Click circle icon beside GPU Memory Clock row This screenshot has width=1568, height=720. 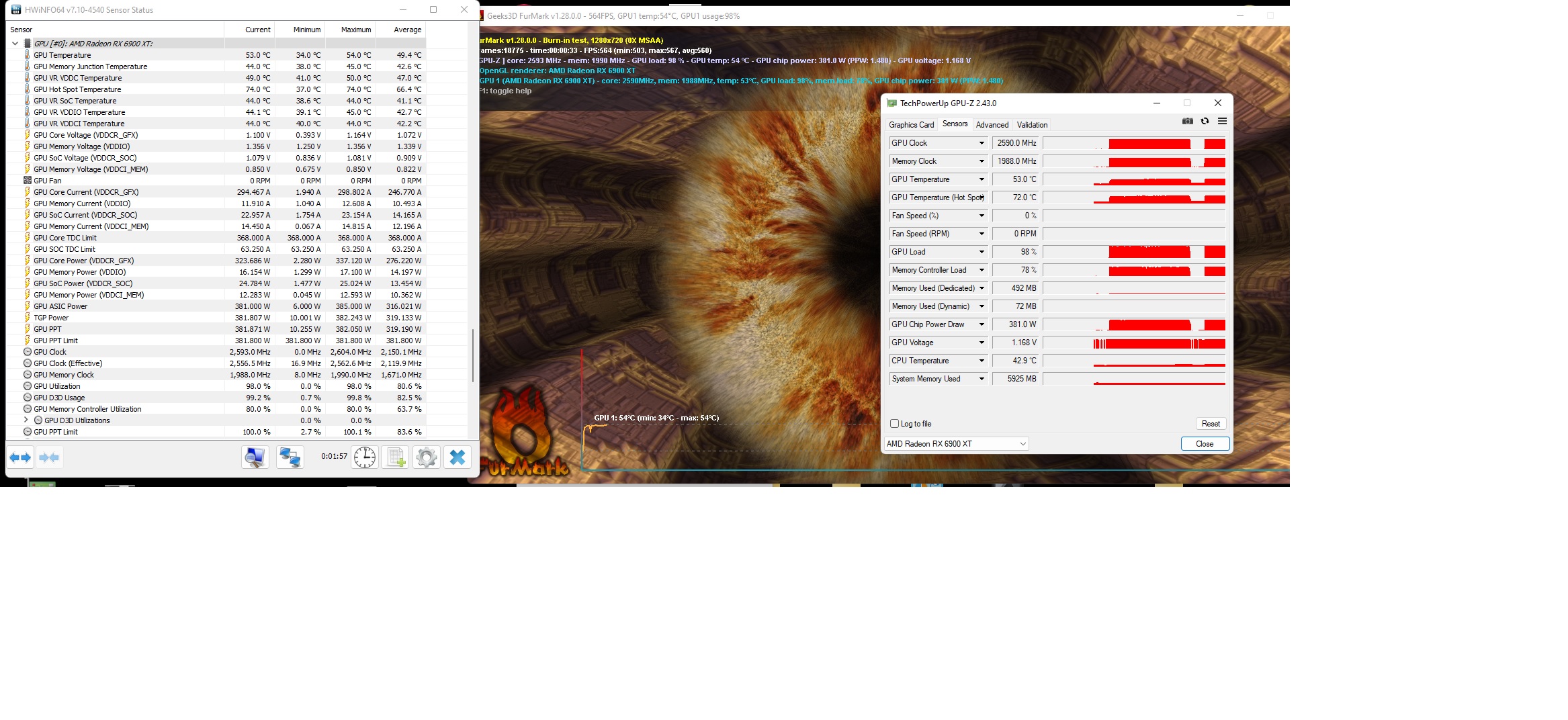click(x=27, y=375)
